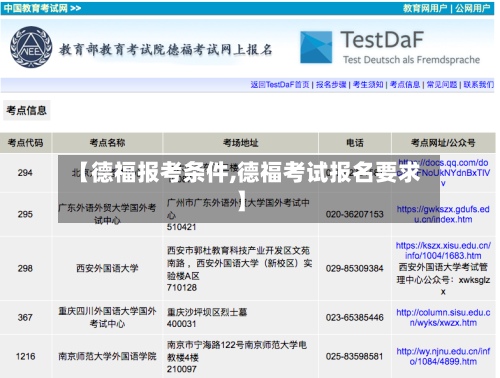This screenshot has width=500, height=378.
Task: Click the 考点代码 column header
Action: (26, 143)
